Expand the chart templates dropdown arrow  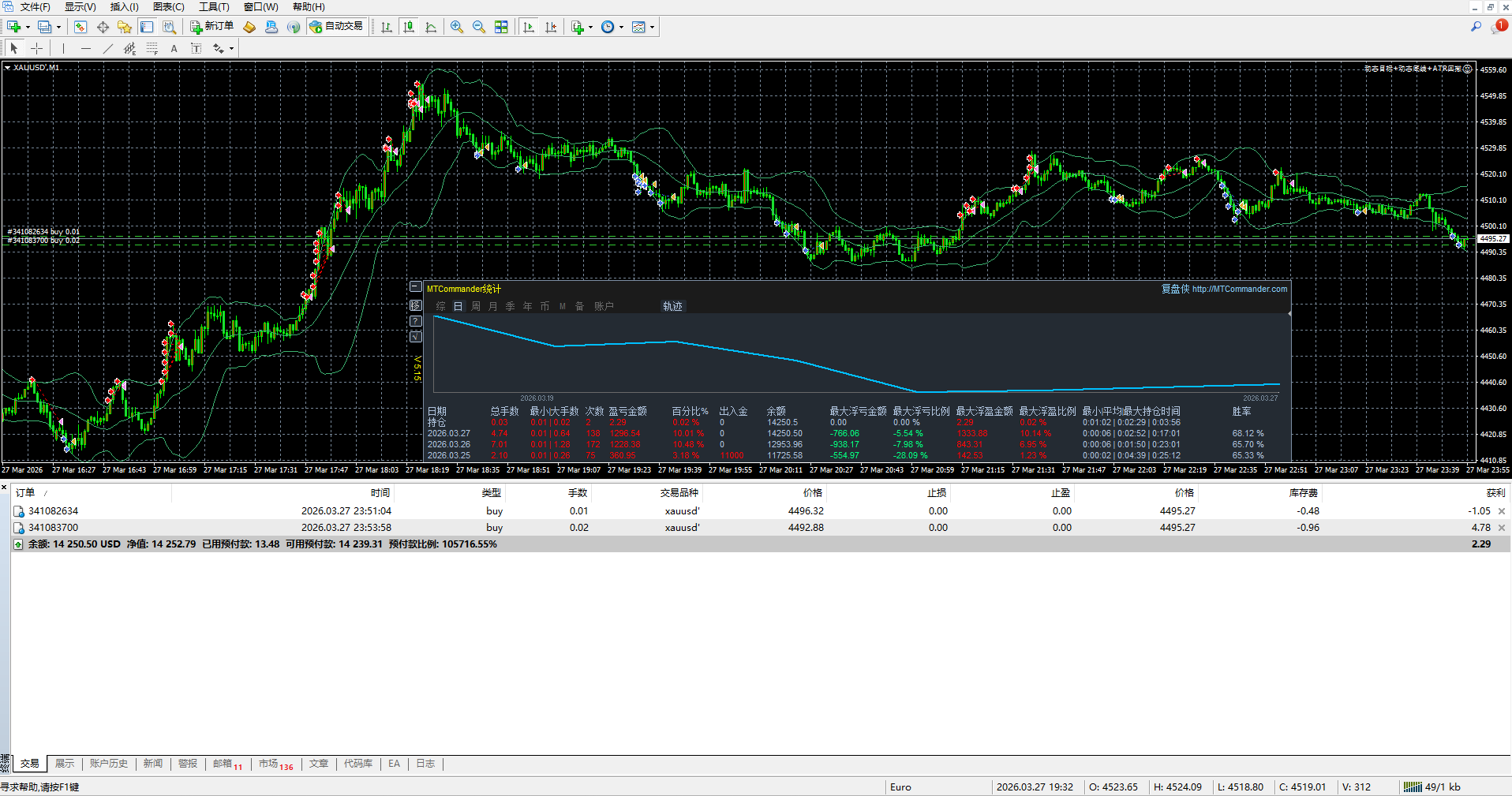(x=653, y=28)
